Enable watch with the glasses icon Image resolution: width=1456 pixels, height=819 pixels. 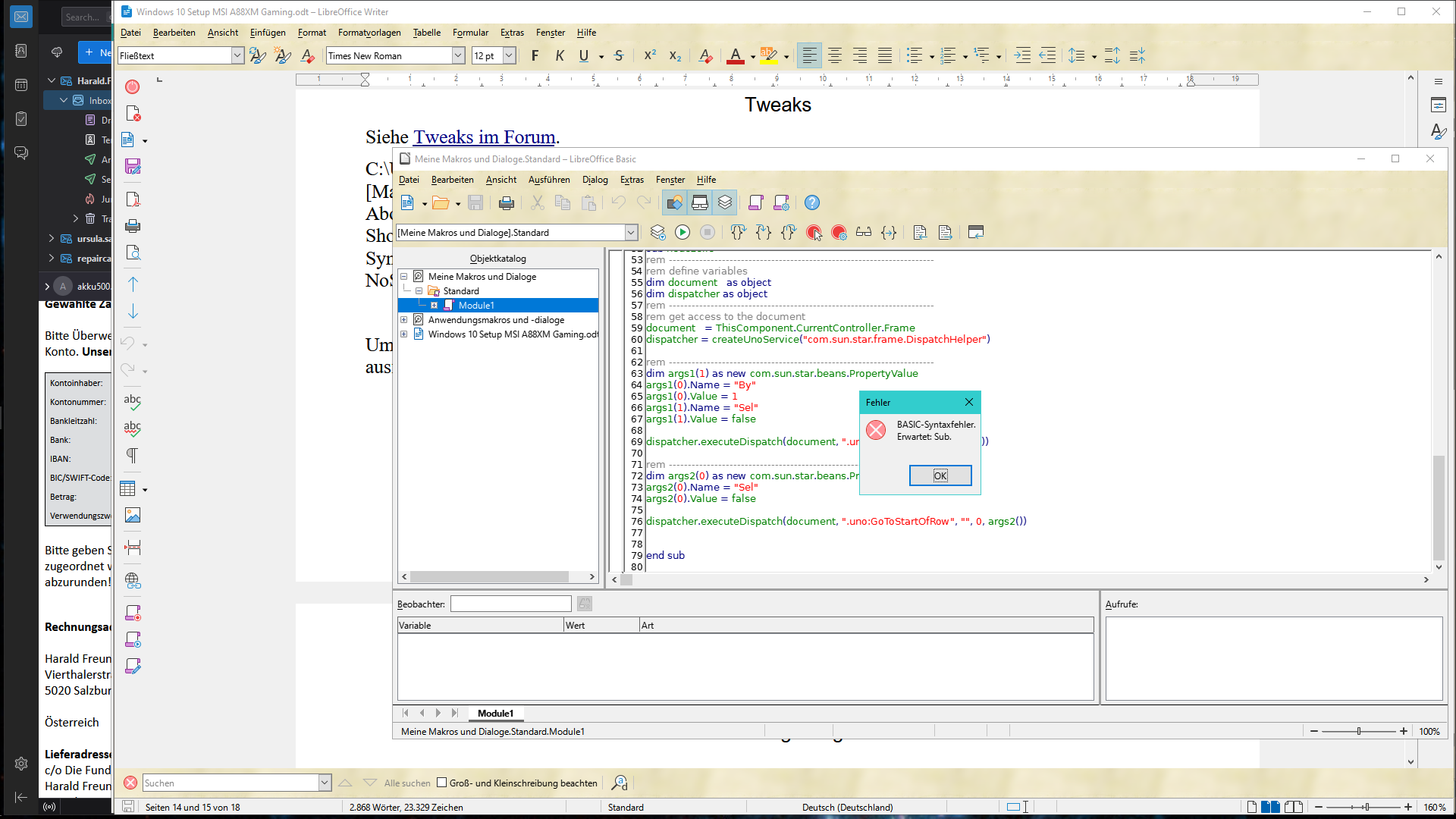tap(864, 233)
